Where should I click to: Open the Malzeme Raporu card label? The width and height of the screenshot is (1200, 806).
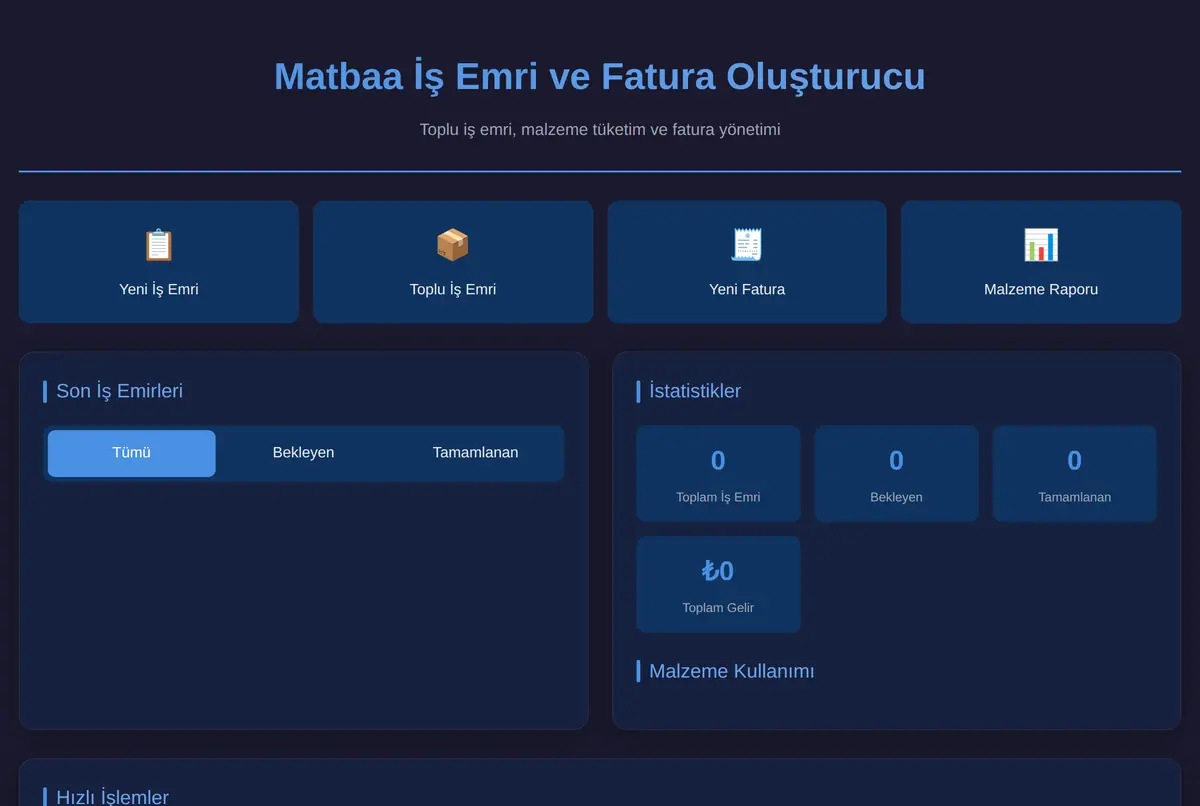tap(1041, 289)
